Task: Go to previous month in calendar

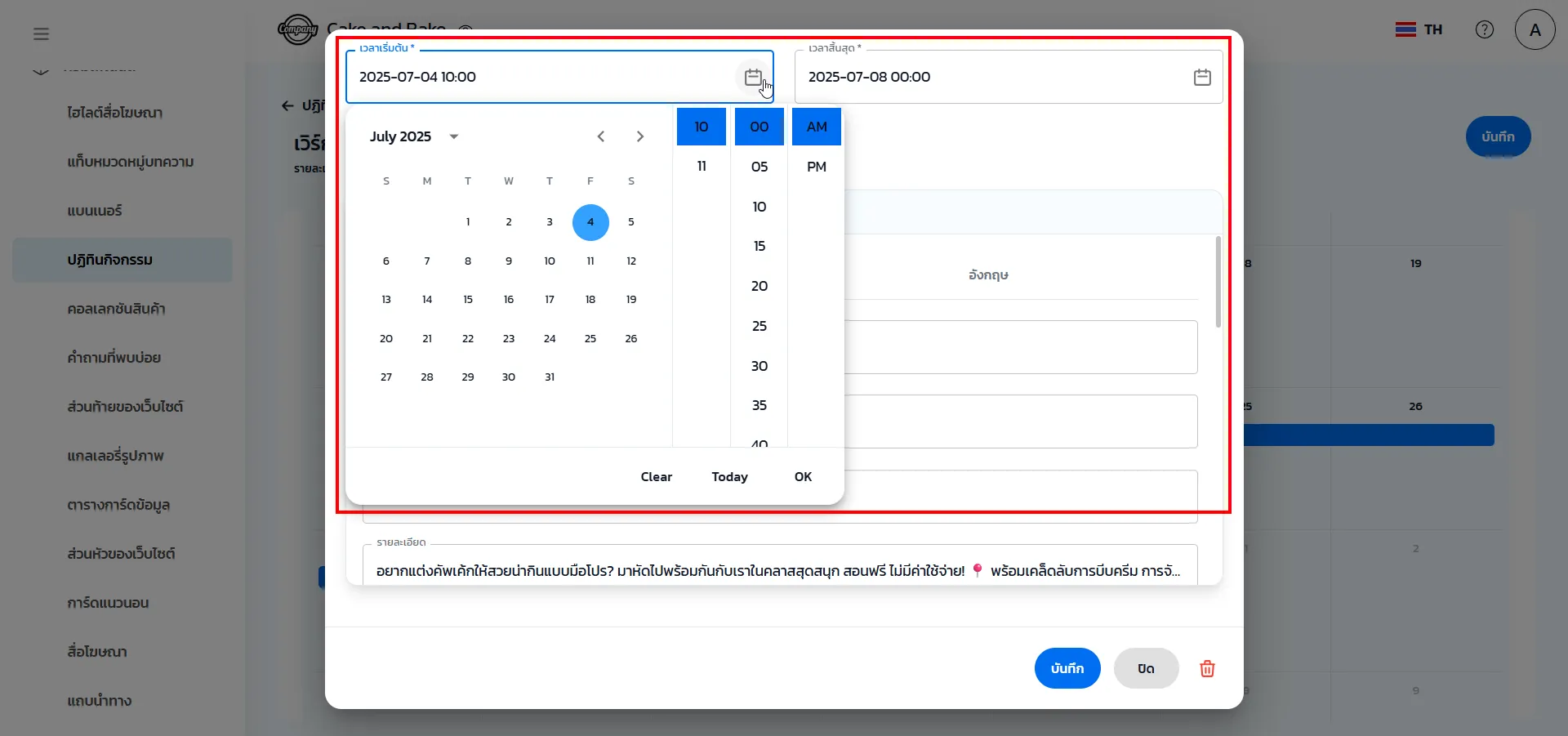Action: click(x=600, y=136)
